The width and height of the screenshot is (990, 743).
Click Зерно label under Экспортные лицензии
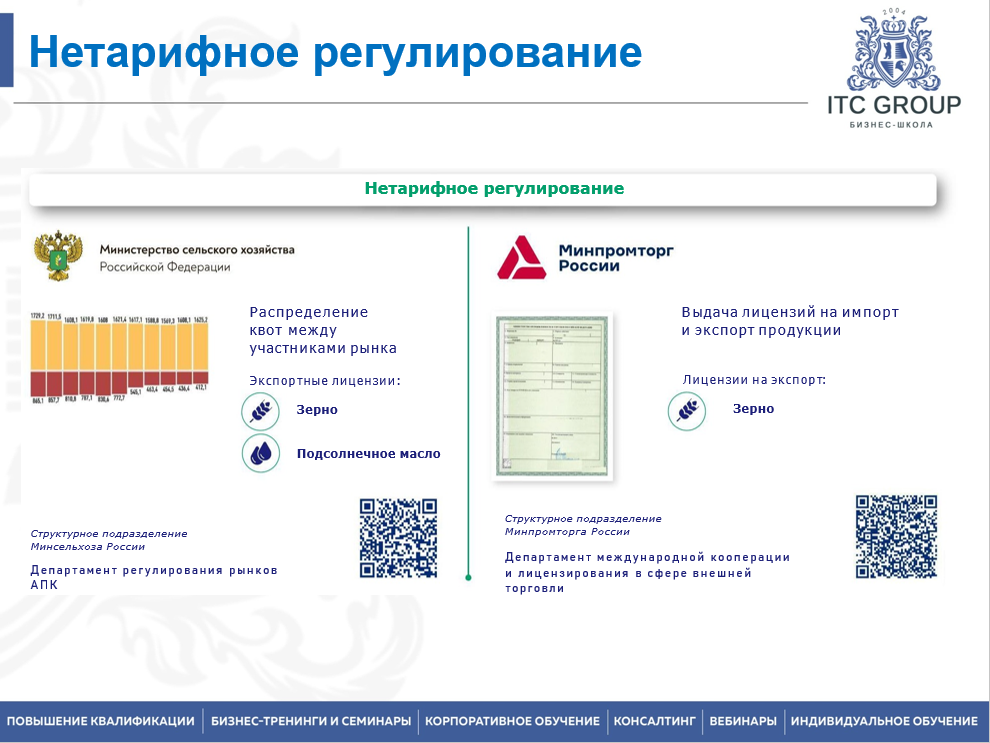pyautogui.click(x=317, y=410)
